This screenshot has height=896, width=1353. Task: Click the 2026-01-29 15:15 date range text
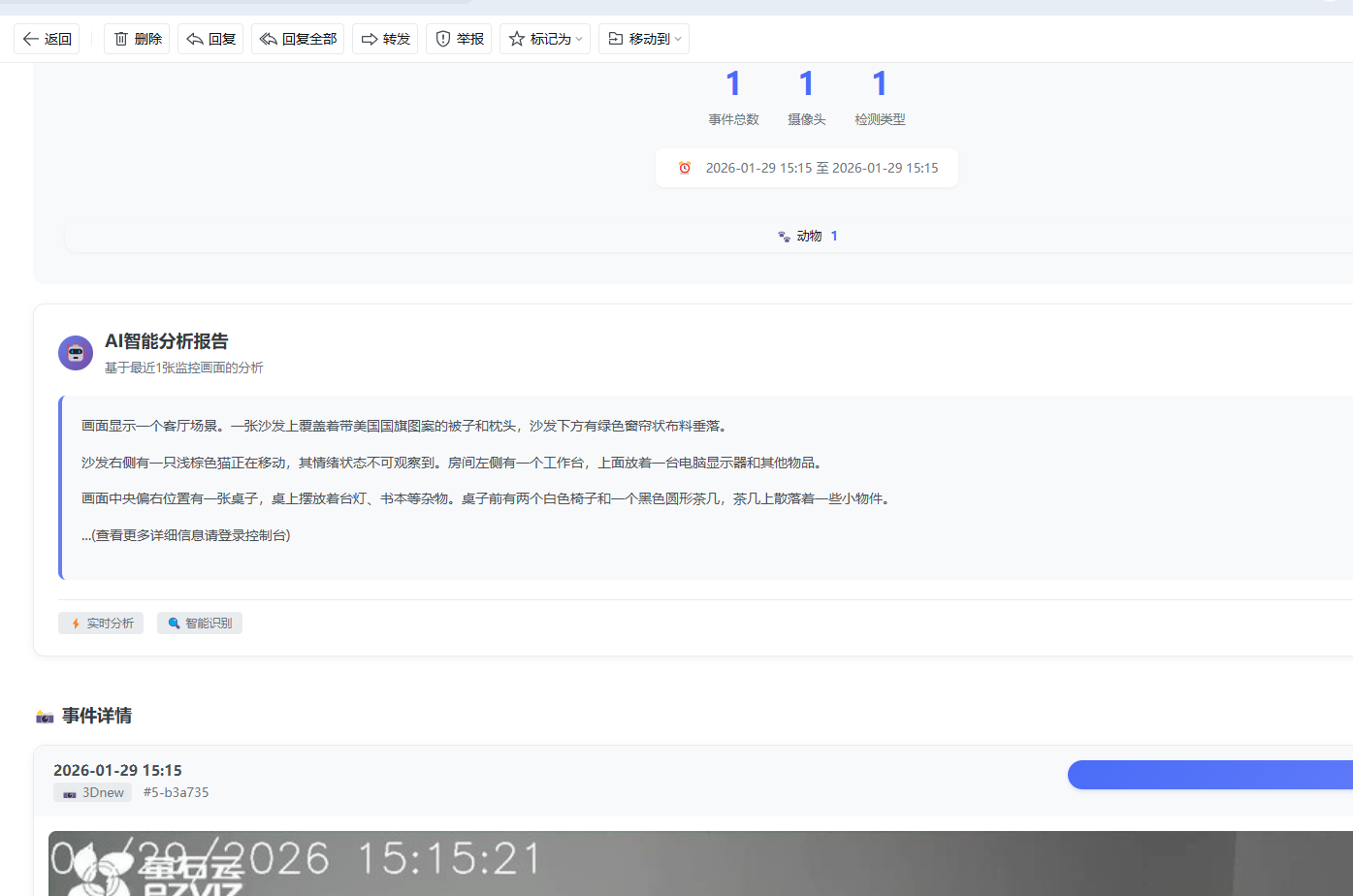pos(822,168)
